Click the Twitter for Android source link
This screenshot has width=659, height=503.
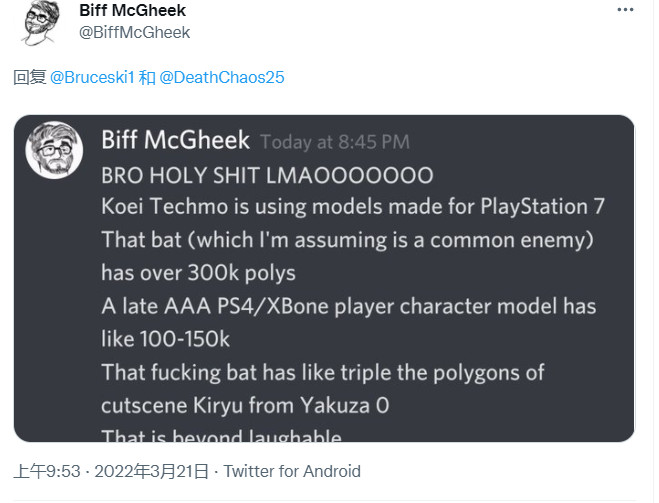click(x=292, y=471)
